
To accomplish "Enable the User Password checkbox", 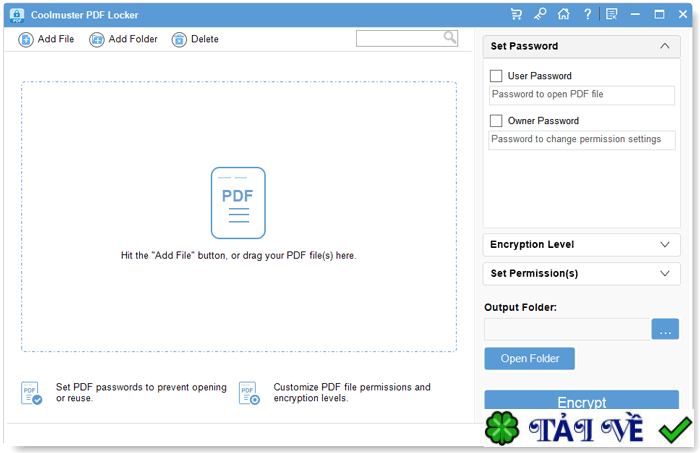I will pyautogui.click(x=496, y=76).
